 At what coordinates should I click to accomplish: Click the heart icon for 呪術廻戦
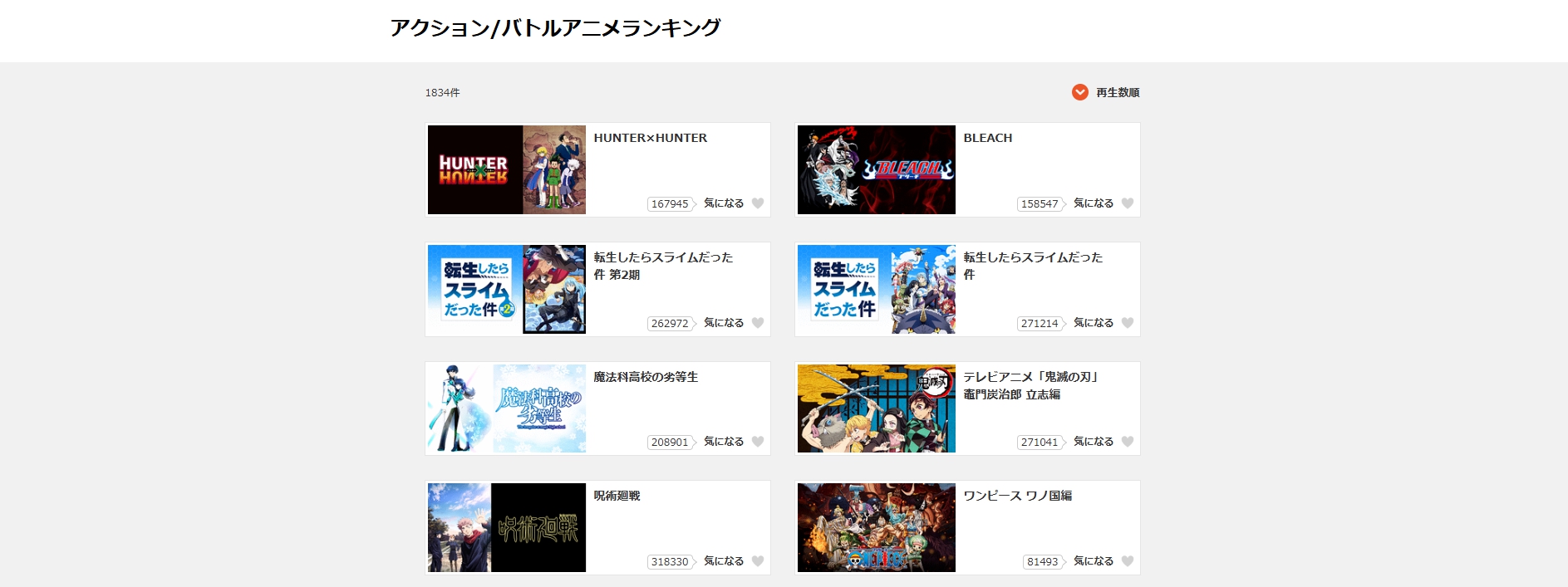tap(758, 561)
